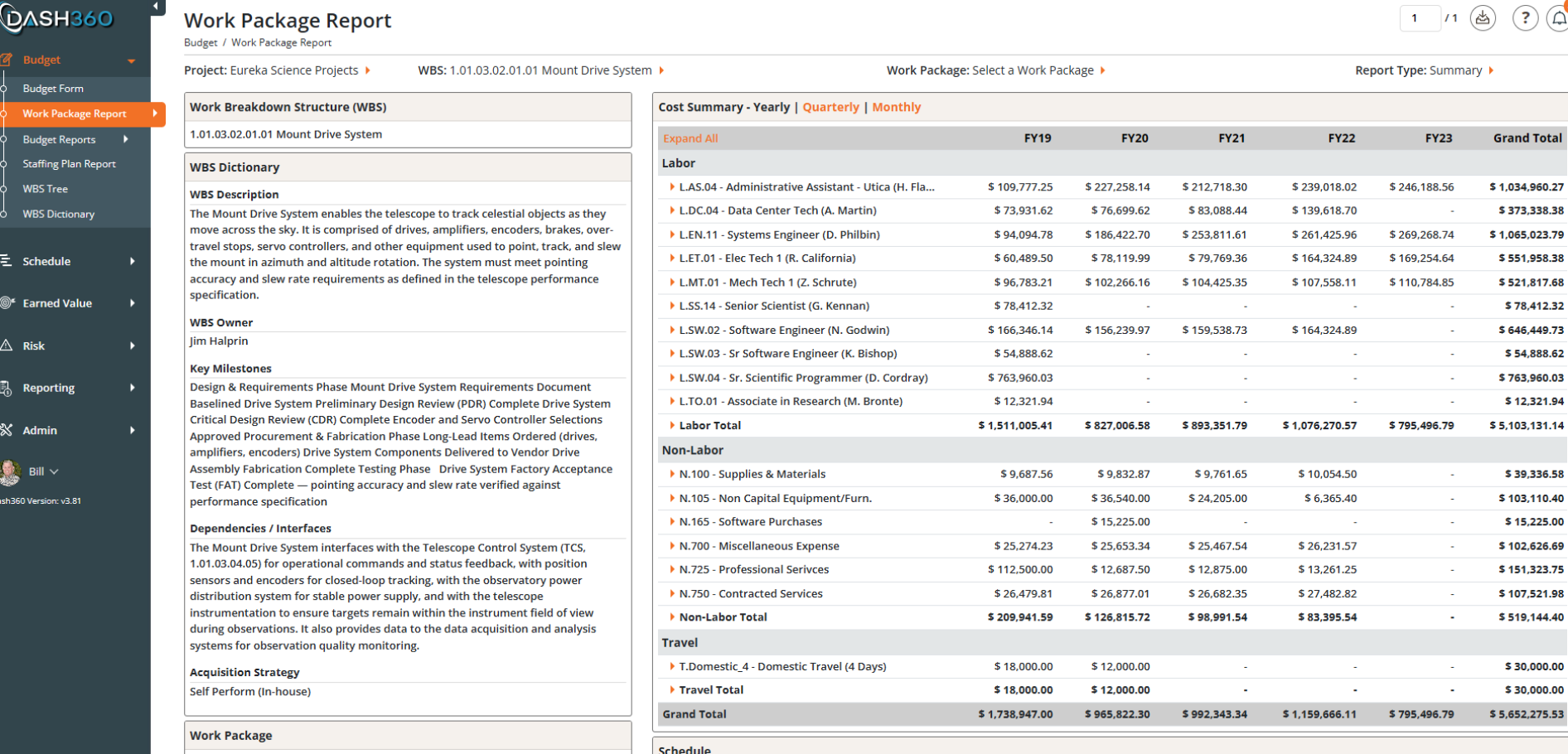The width and height of the screenshot is (1568, 754).
Task: Click the page number input field
Action: 1420,18
